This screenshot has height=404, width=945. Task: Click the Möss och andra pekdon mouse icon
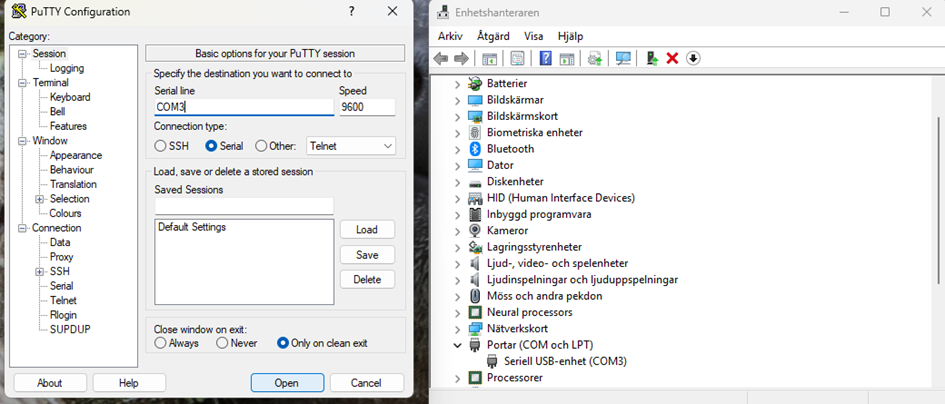[x=476, y=296]
